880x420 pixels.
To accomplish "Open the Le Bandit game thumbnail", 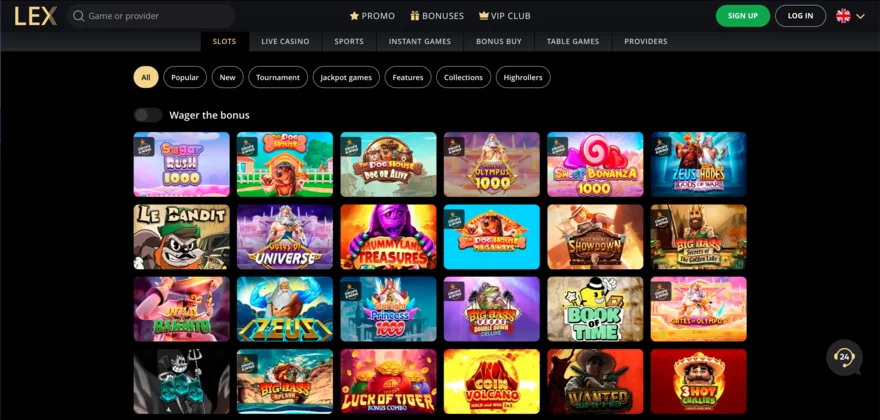I will coord(182,237).
